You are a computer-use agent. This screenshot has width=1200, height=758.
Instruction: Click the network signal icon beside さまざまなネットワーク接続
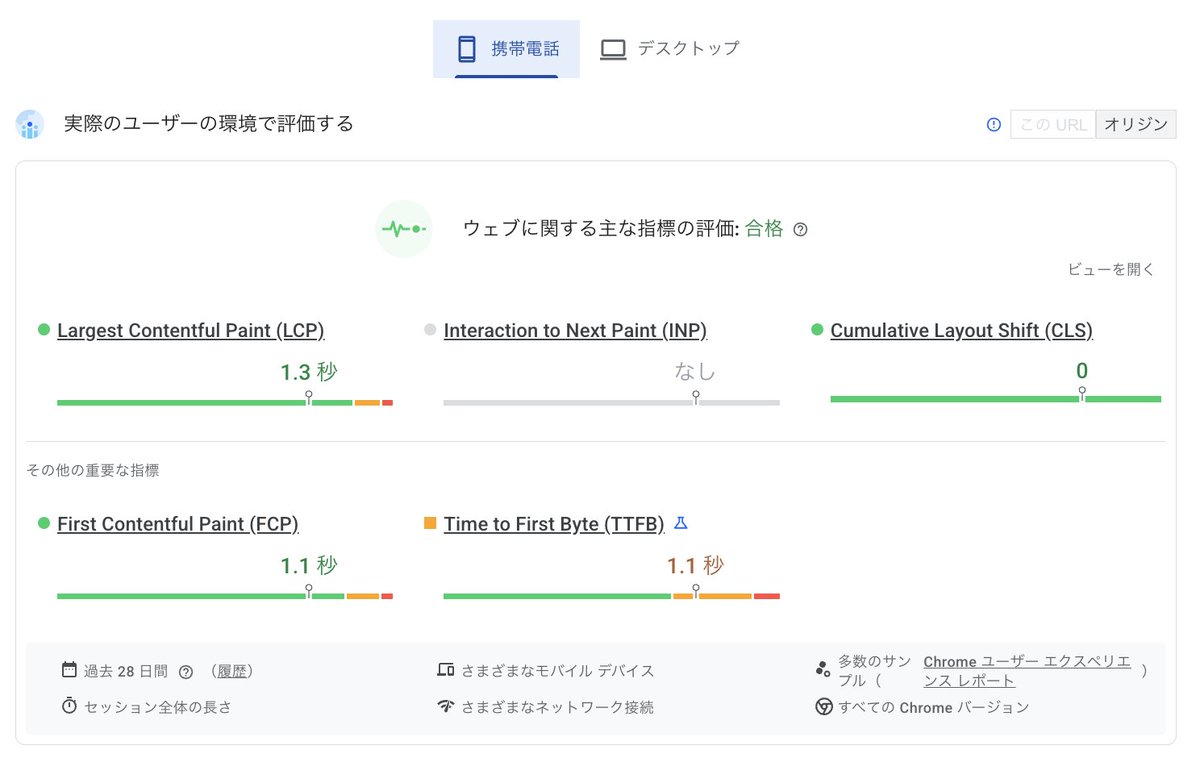tap(445, 707)
